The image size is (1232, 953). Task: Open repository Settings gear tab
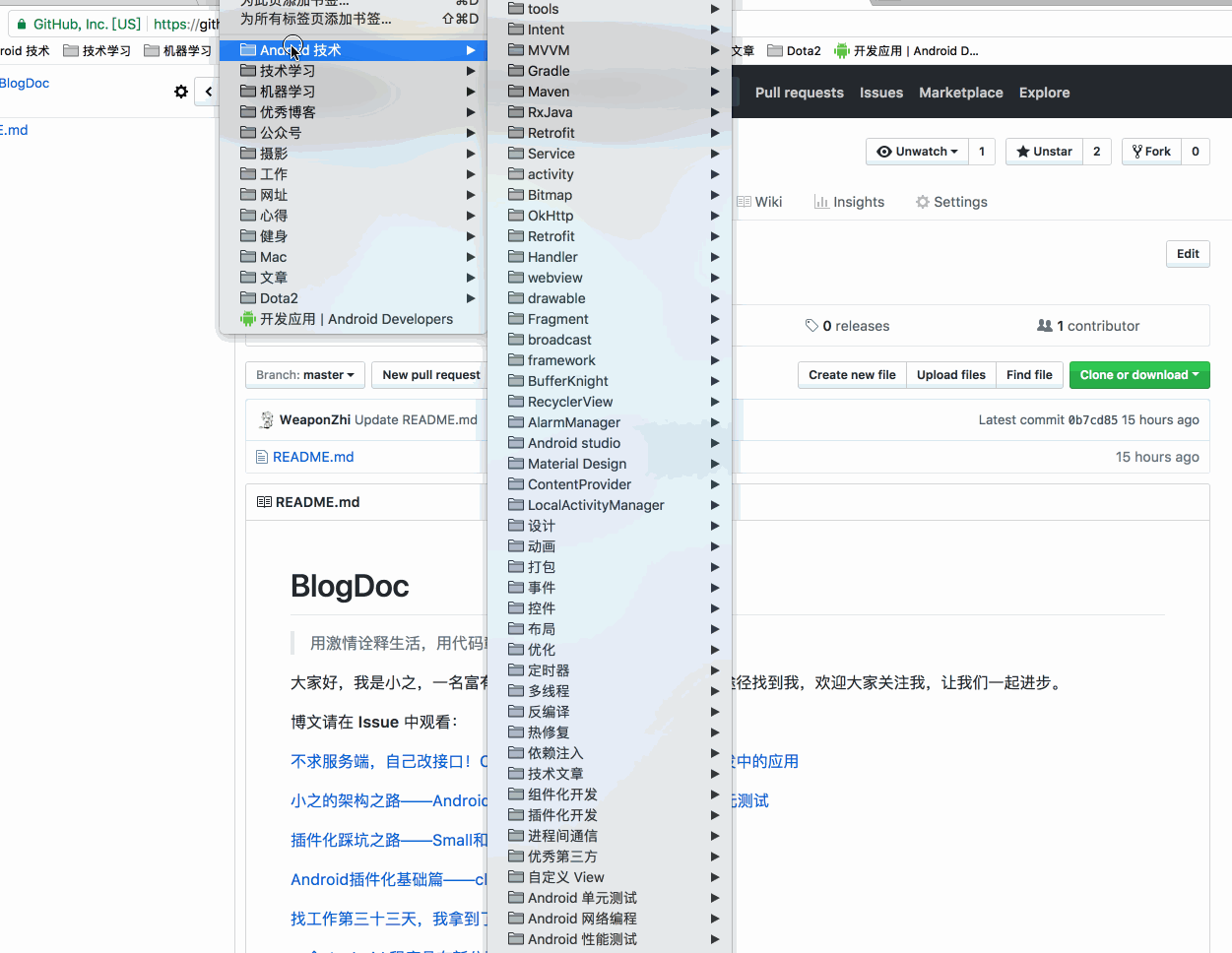click(x=951, y=202)
